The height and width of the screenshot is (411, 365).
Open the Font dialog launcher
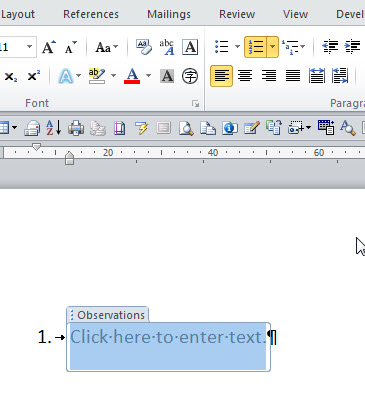[195, 104]
